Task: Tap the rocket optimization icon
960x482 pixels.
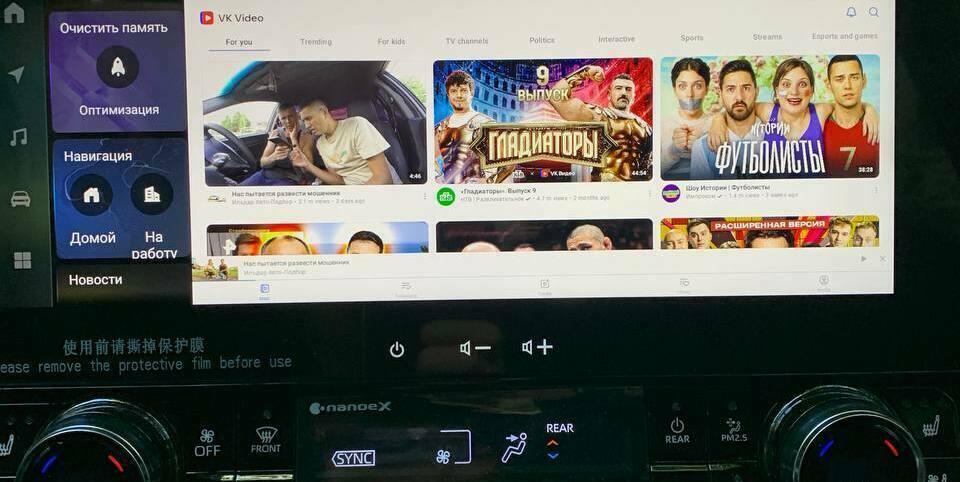Action: click(118, 67)
